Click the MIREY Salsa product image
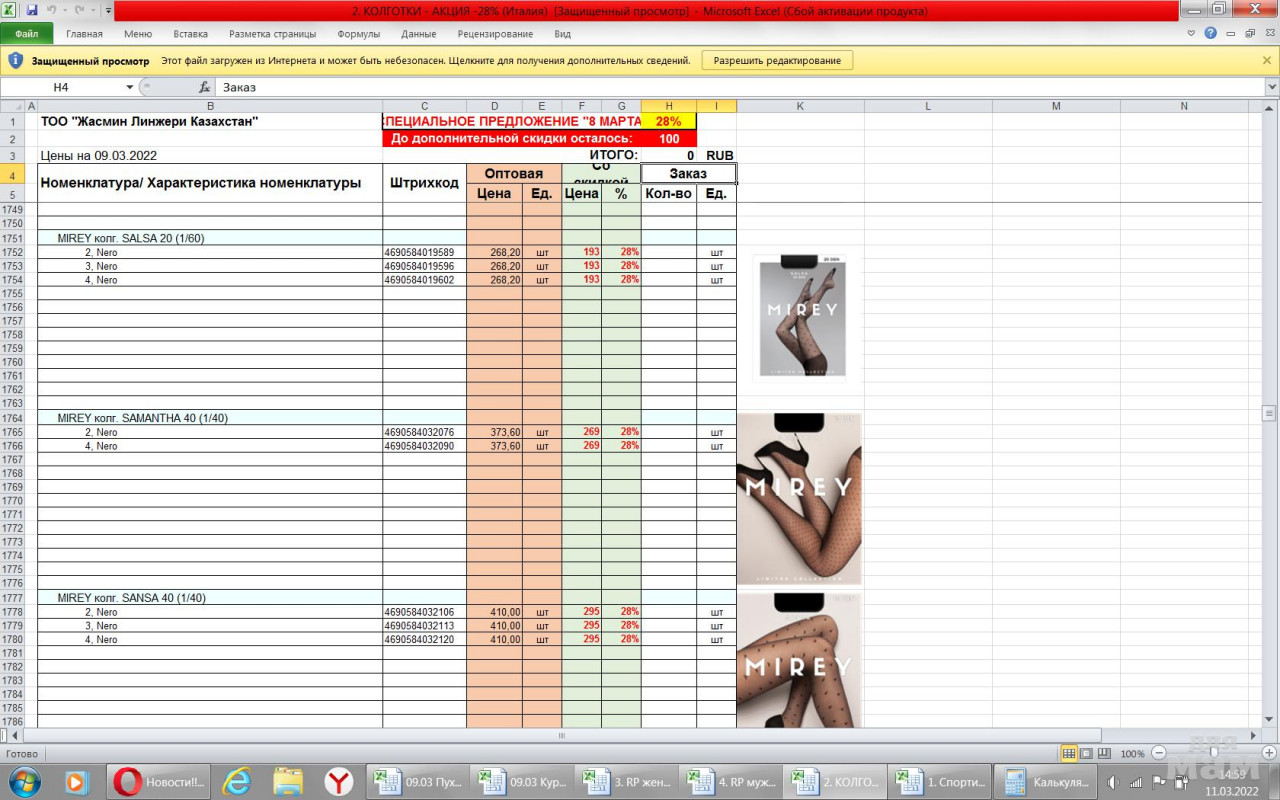The height and width of the screenshot is (800, 1280). tap(802, 318)
